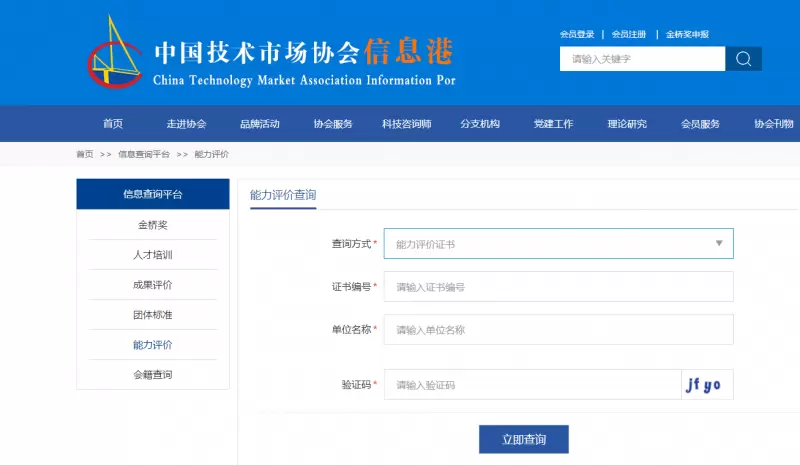Screen dimensions: 800x465
Task: Click the 会员登录 link
Action: [x=577, y=34]
